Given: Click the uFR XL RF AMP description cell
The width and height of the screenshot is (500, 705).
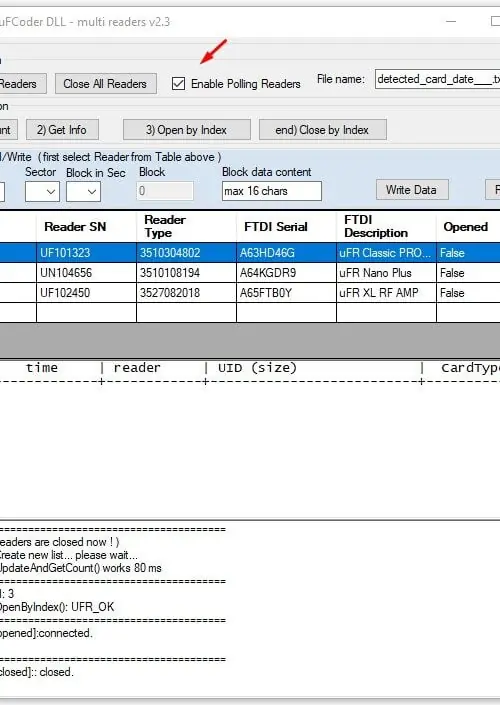Looking at the screenshot, I should point(386,293).
